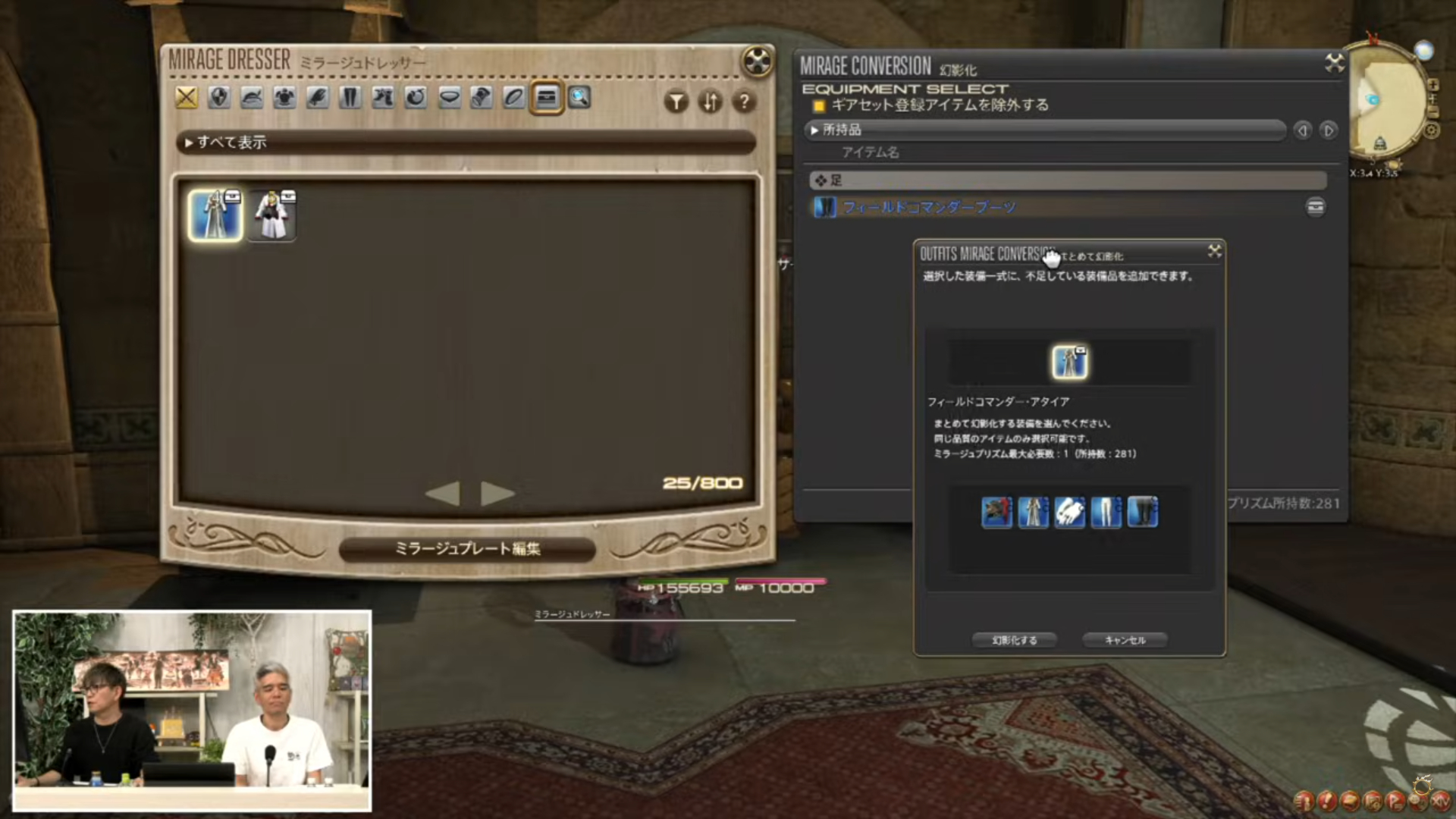Click the filter funnel icon
This screenshot has height=819, width=1456.
click(x=675, y=102)
